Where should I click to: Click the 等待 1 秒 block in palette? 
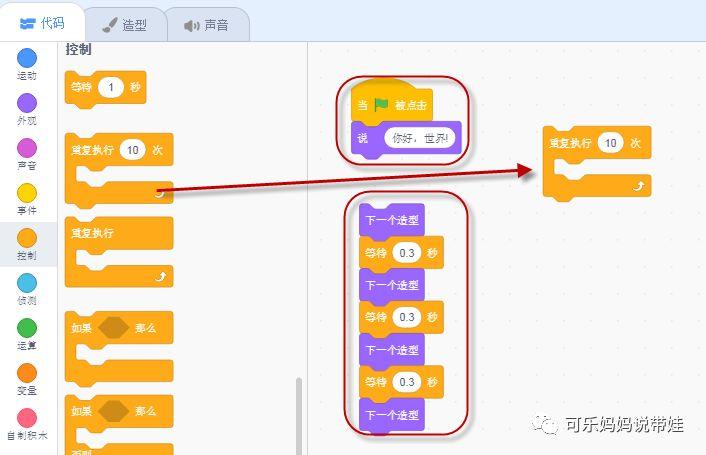[x=105, y=89]
